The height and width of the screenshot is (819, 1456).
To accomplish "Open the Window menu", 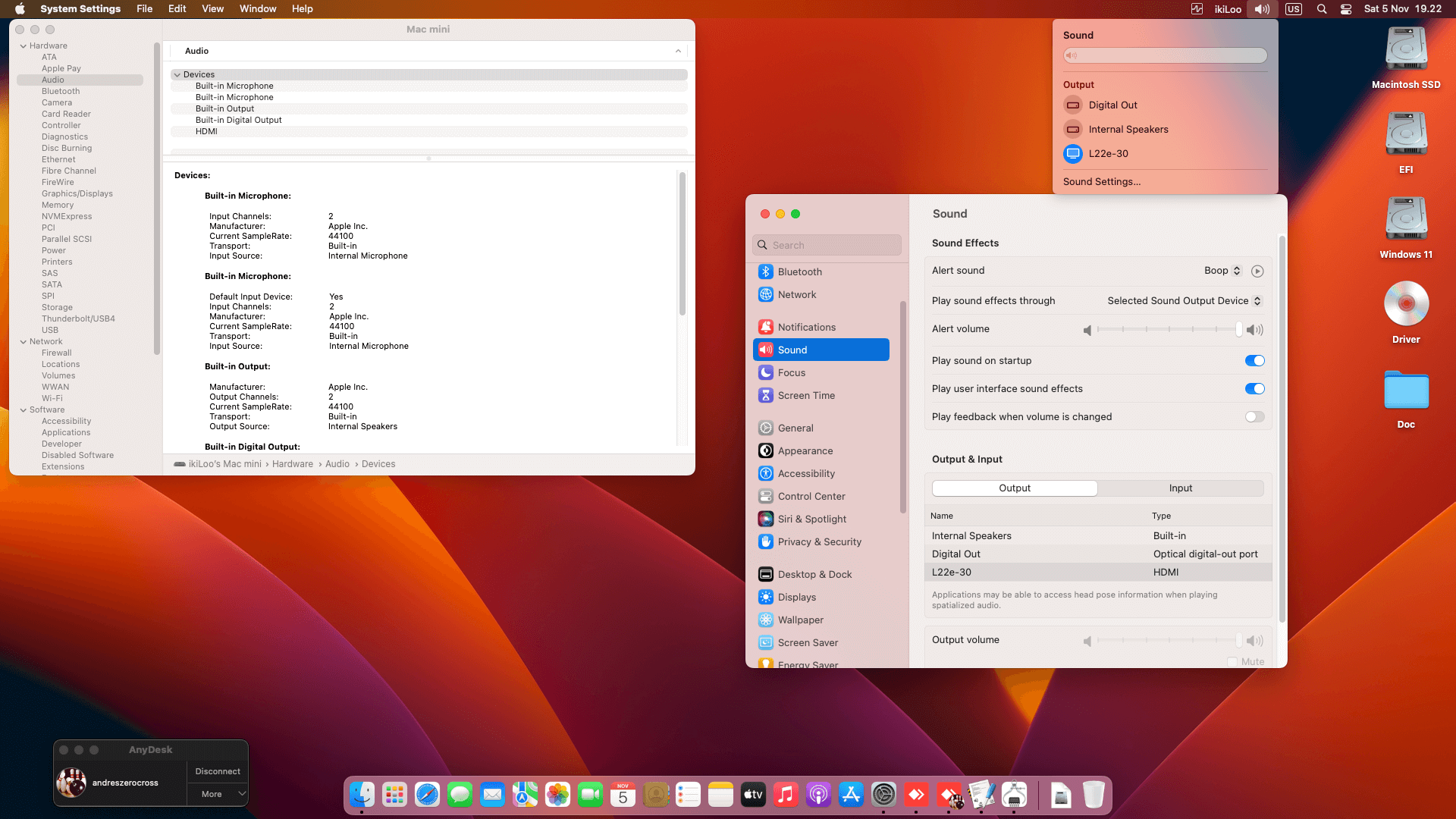I will (258, 9).
